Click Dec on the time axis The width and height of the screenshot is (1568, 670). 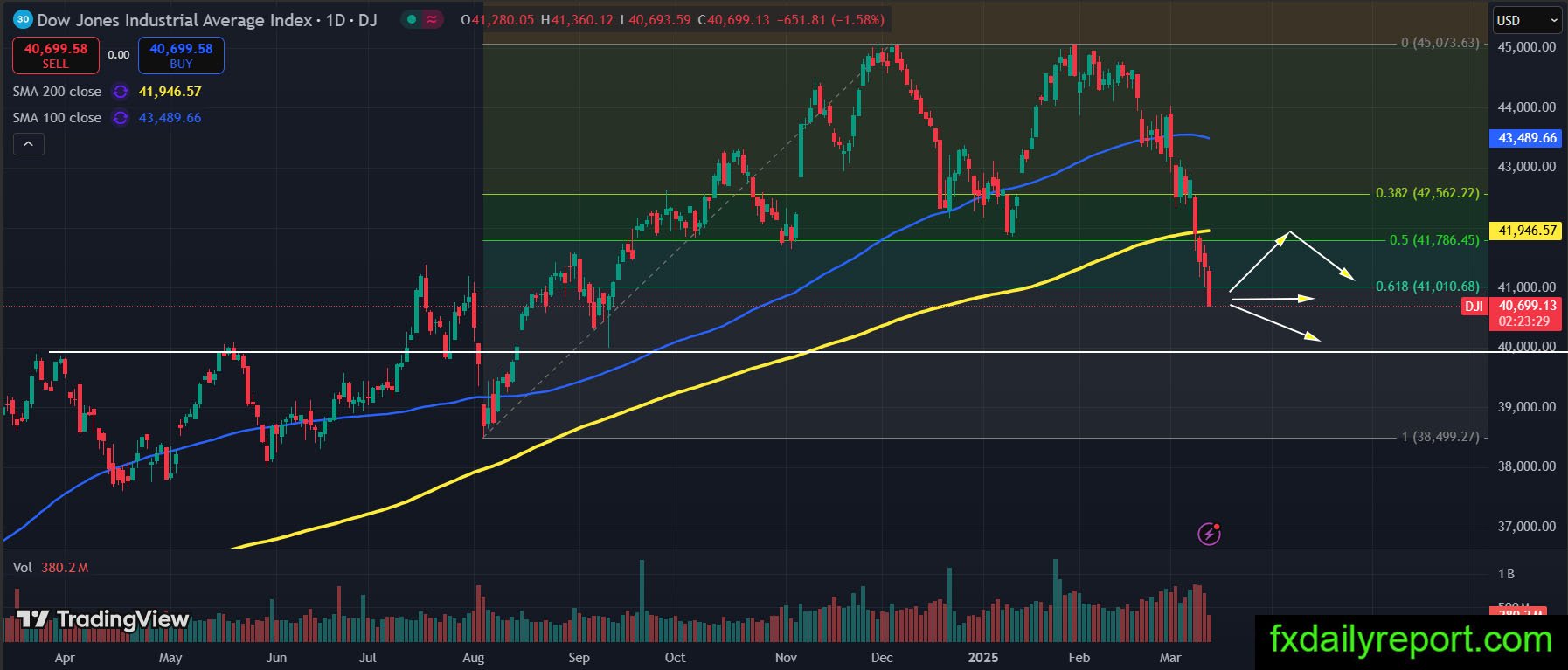(x=882, y=658)
